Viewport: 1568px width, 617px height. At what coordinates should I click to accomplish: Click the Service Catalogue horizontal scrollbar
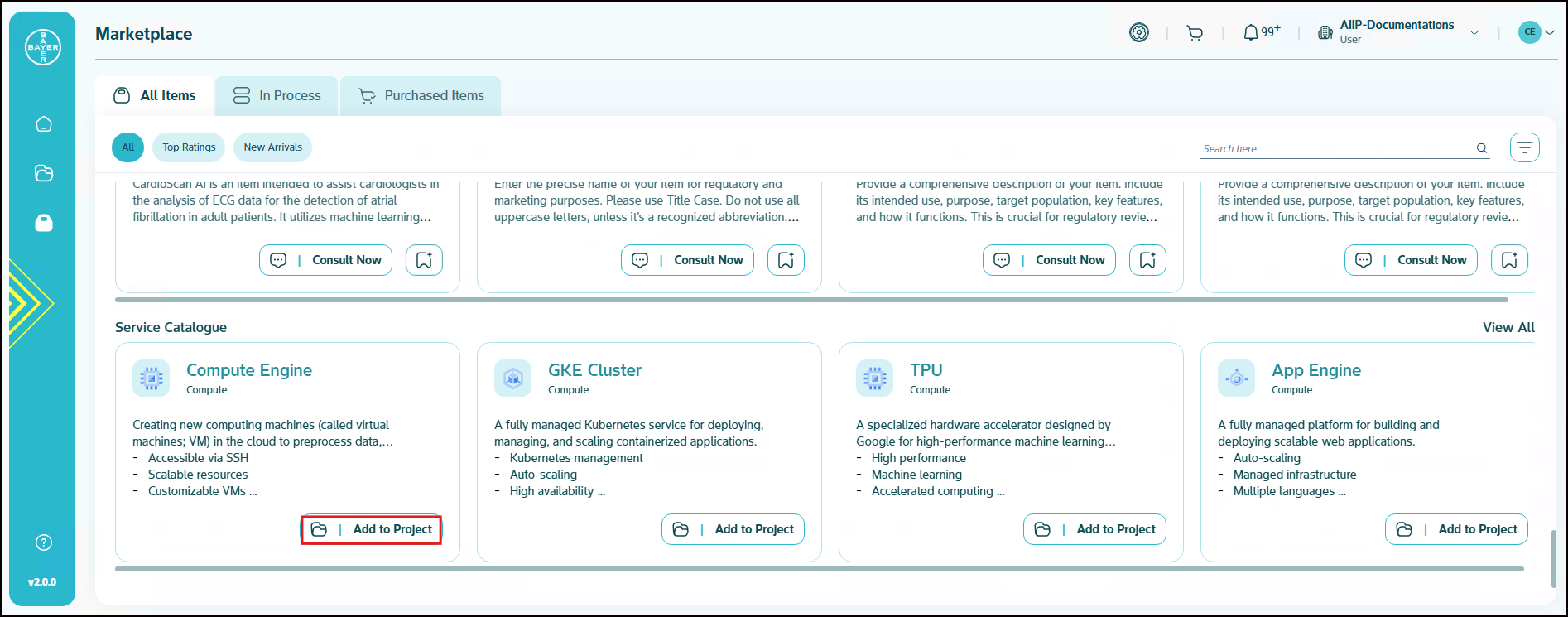pos(818,569)
